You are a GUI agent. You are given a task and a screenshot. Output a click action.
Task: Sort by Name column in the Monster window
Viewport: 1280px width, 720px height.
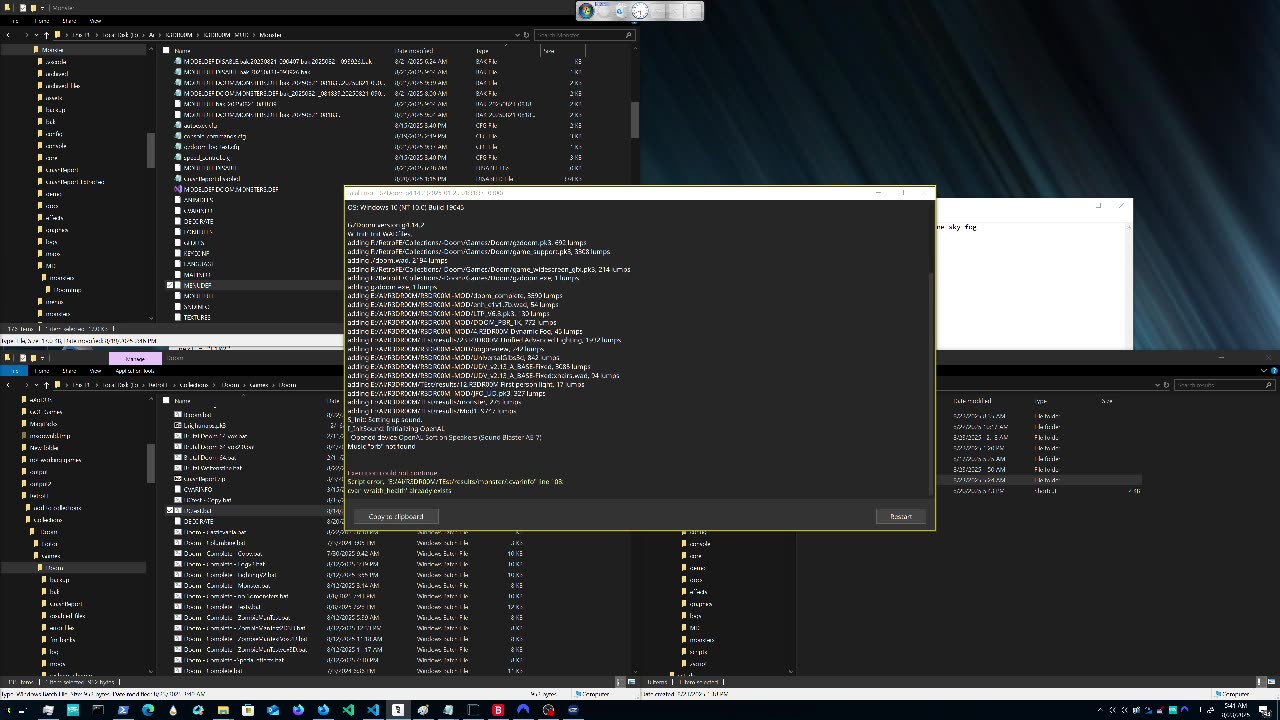[183, 50]
